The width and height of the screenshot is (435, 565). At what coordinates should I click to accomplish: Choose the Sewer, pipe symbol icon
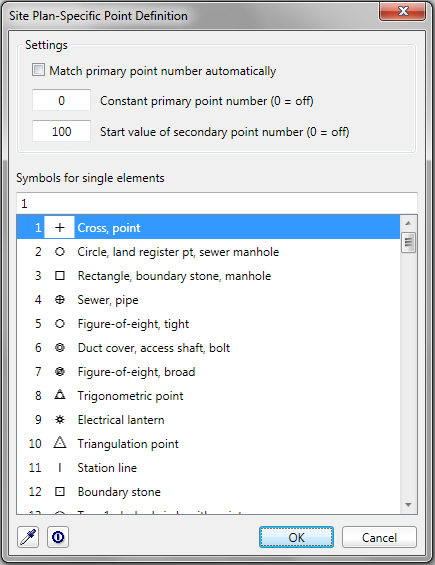pyautogui.click(x=60, y=299)
